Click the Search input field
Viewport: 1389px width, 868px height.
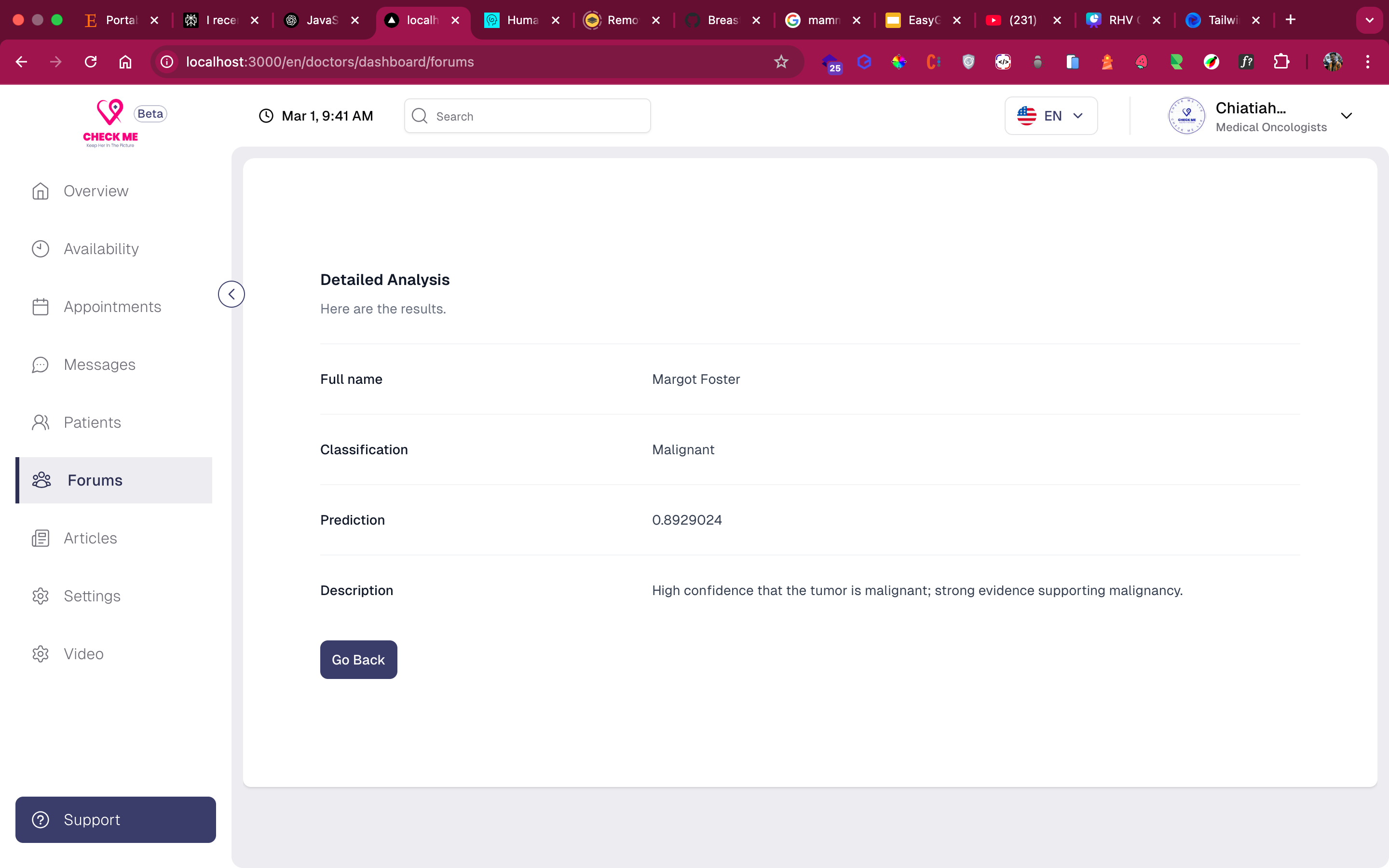tap(527, 116)
